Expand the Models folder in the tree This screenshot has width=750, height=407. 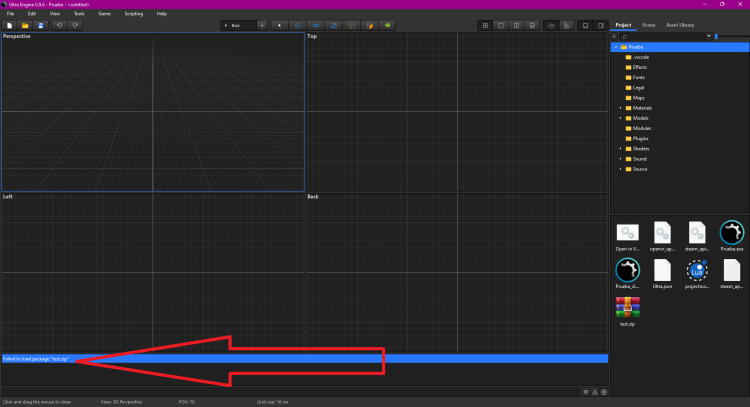coord(620,118)
